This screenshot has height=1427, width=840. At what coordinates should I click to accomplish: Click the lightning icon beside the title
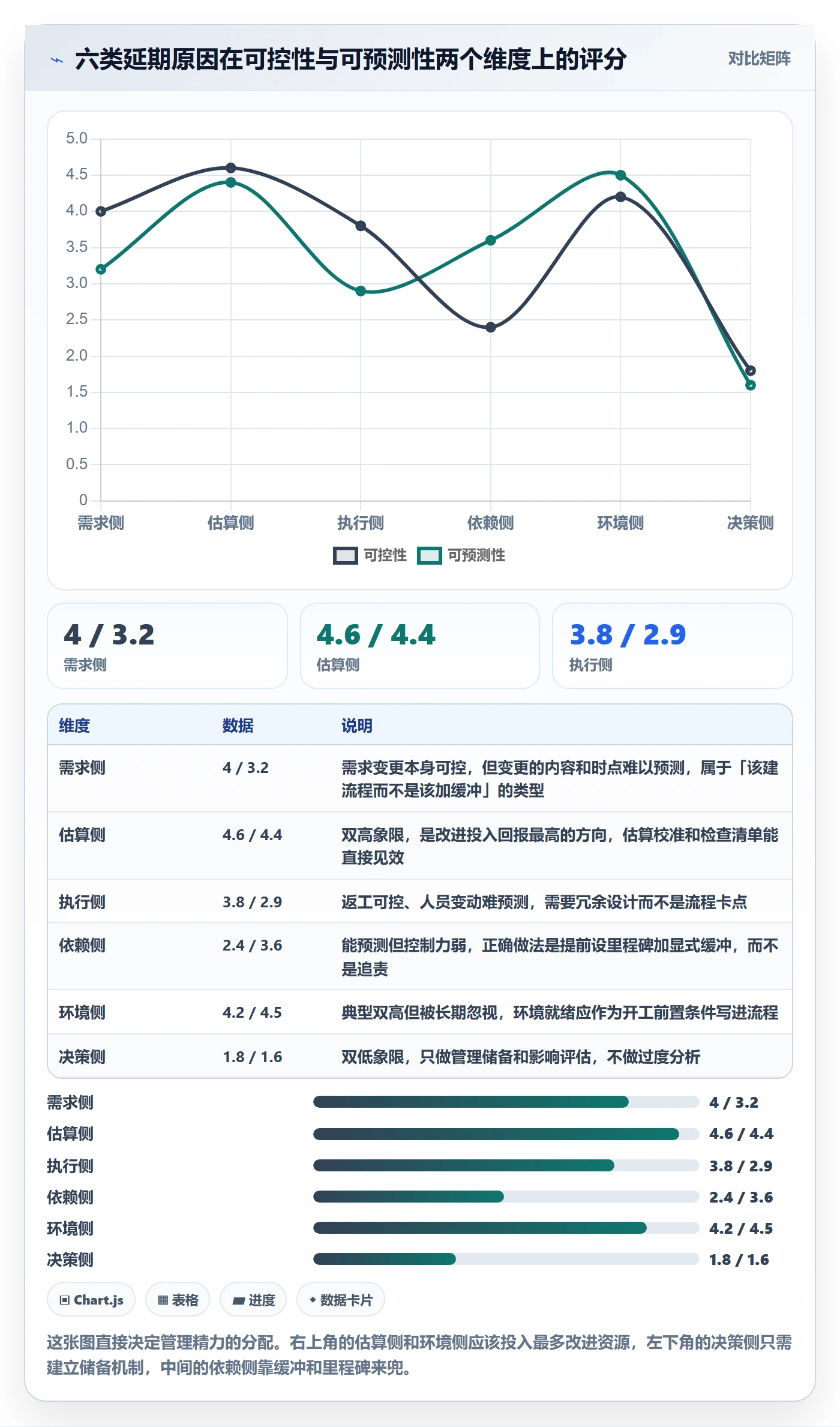[x=57, y=60]
